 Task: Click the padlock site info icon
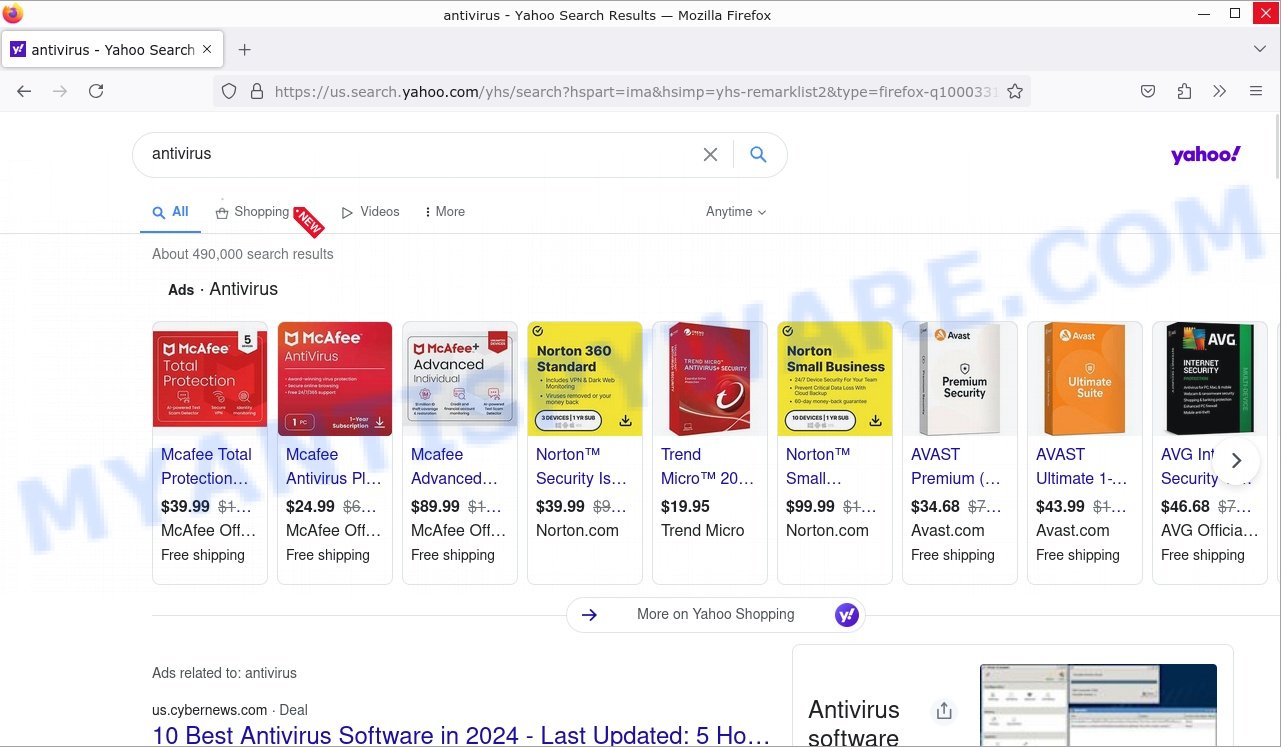click(x=257, y=91)
